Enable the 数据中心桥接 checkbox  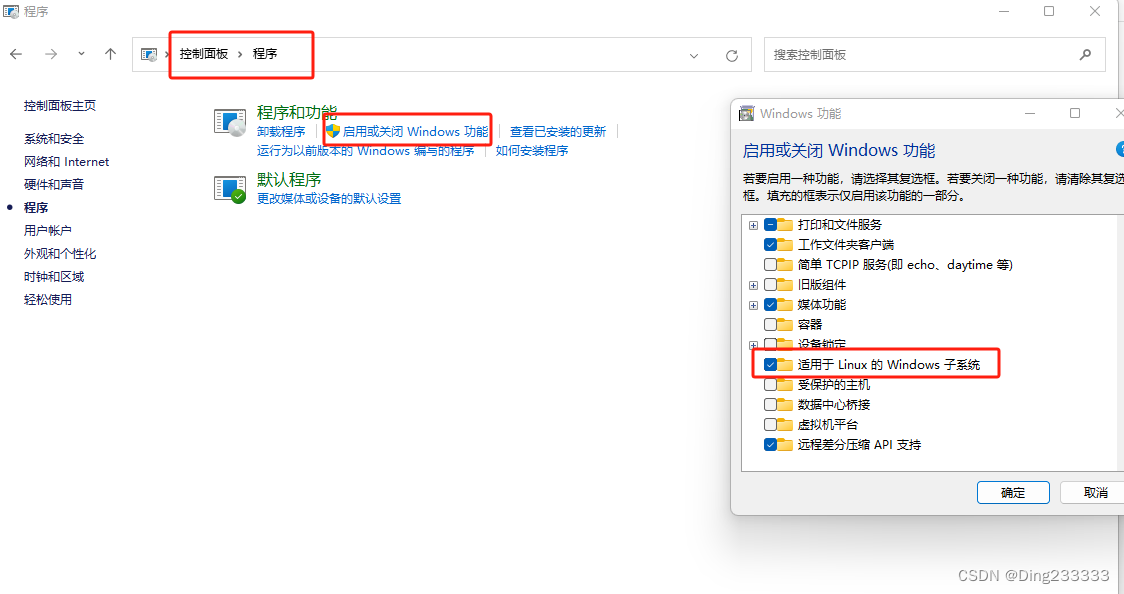tap(770, 404)
